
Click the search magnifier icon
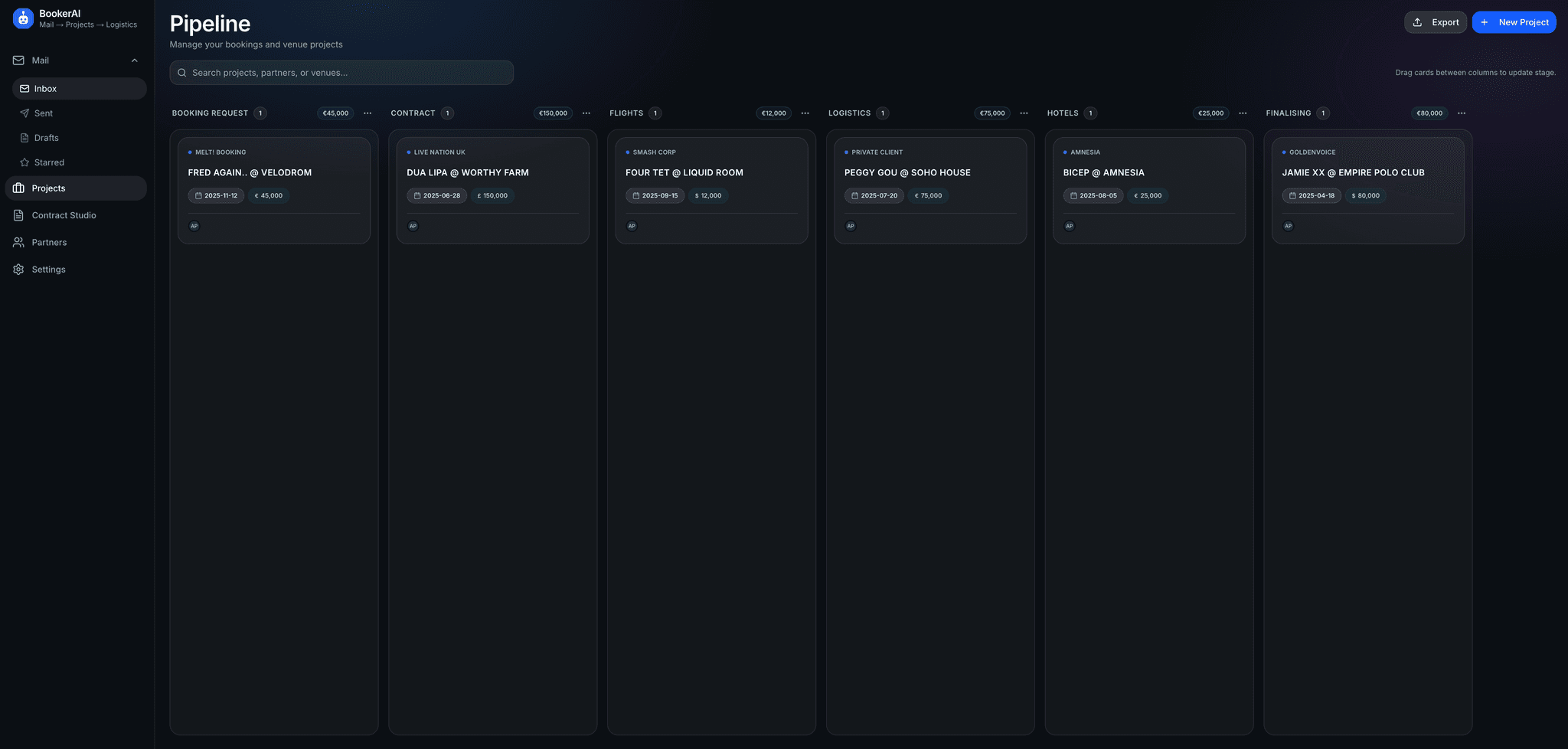(x=182, y=72)
